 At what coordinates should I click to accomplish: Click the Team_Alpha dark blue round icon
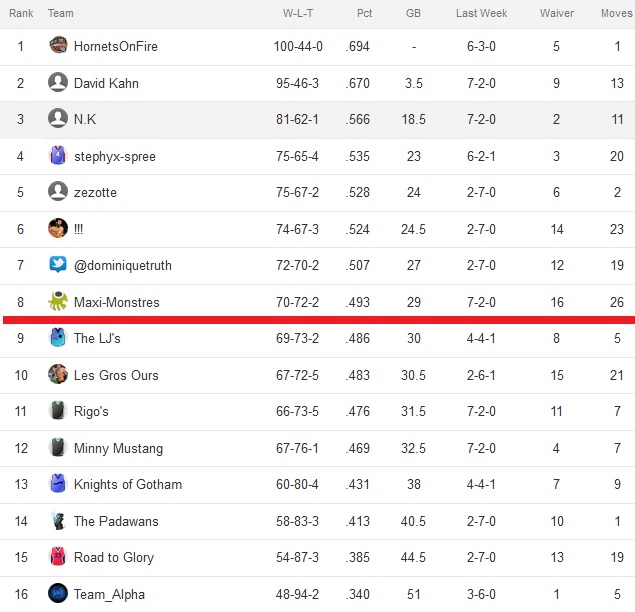[58, 593]
